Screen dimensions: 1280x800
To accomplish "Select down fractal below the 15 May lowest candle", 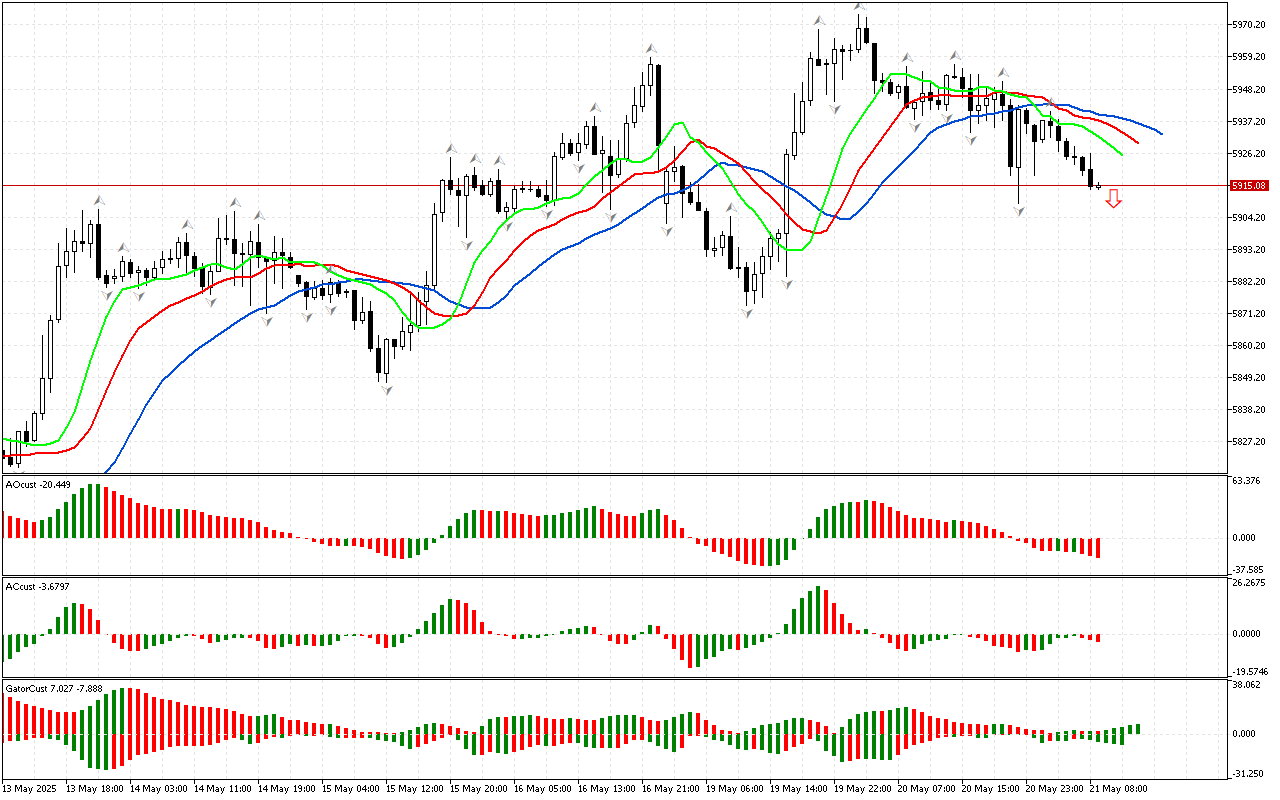I will click(x=385, y=390).
